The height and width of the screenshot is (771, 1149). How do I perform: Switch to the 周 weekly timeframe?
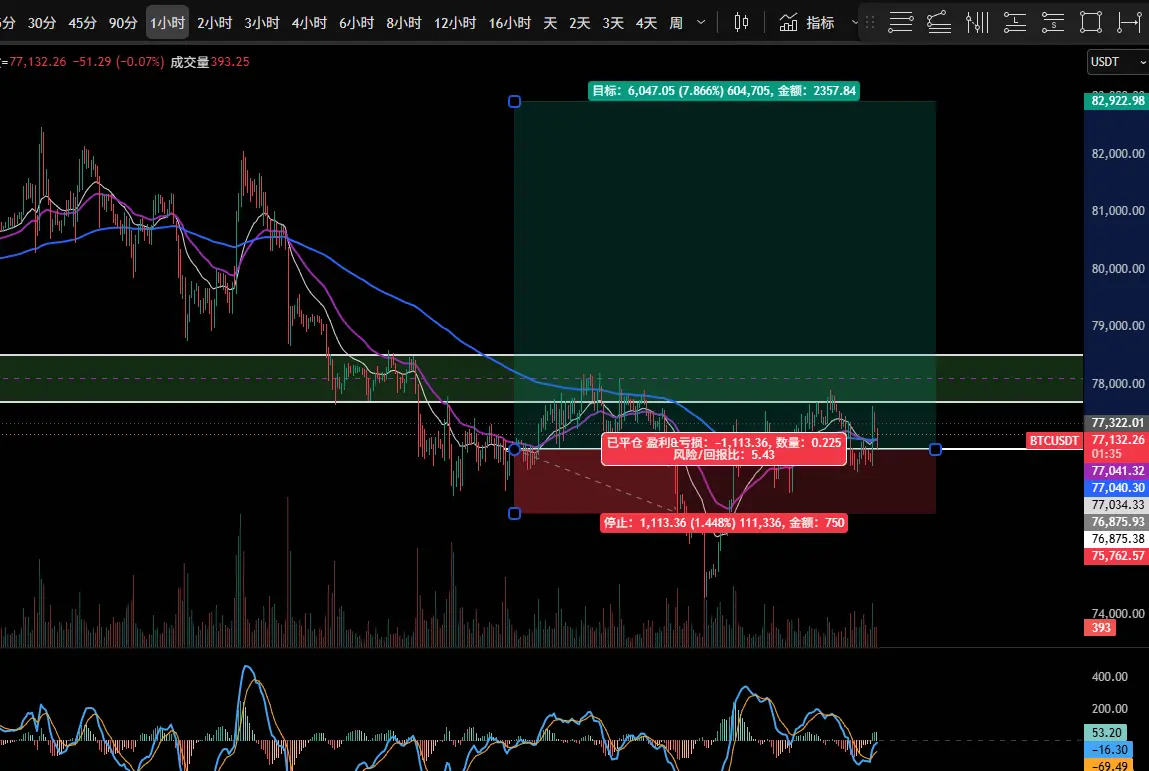[676, 23]
